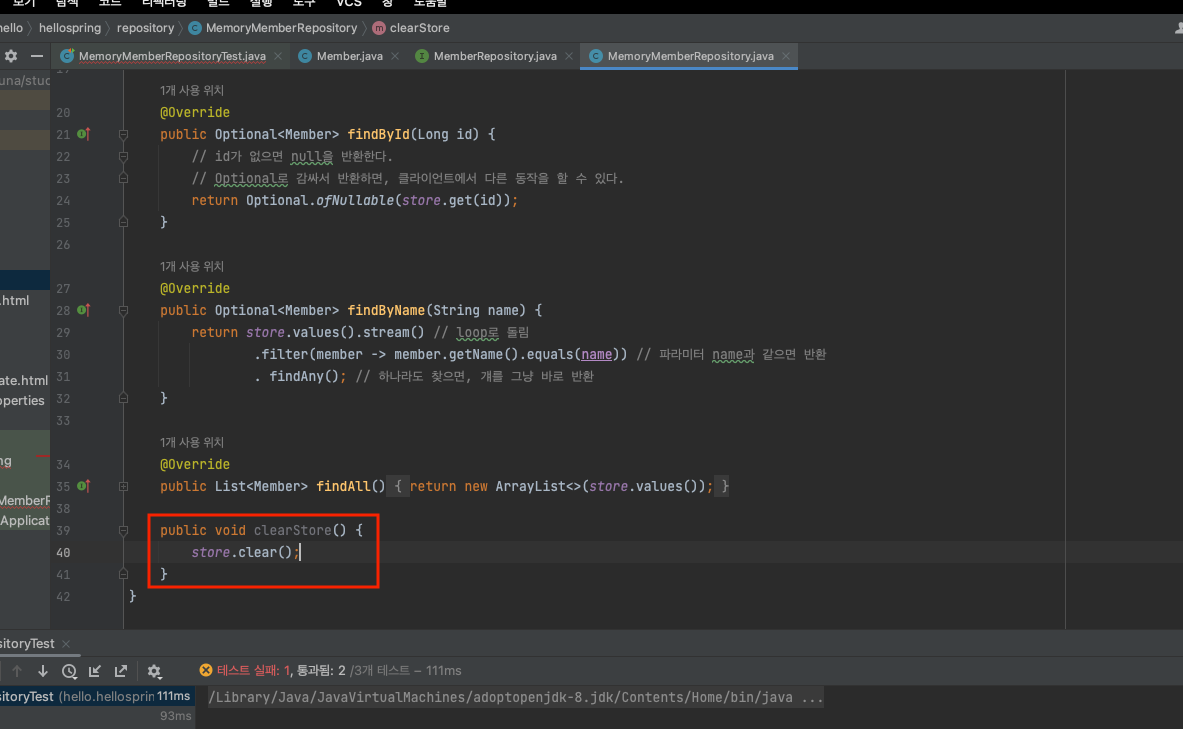This screenshot has height=729, width=1183.
Task: Toggle fold end marker at line 41
Action: [123, 574]
